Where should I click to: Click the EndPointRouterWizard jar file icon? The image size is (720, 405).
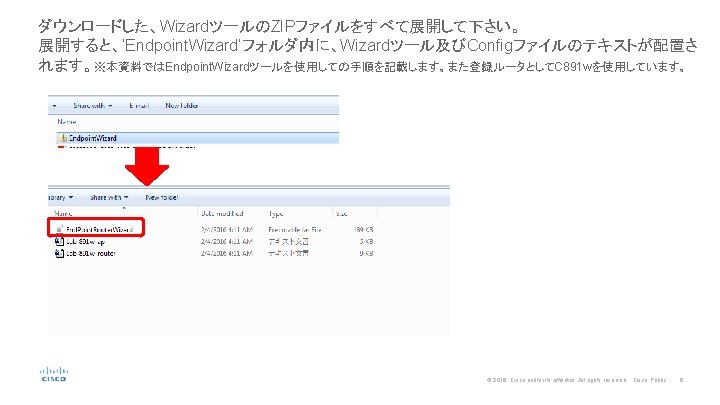tap(59, 229)
